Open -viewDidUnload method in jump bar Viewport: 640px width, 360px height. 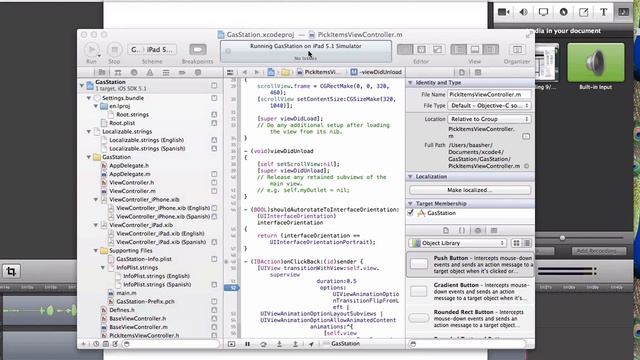click(376, 72)
